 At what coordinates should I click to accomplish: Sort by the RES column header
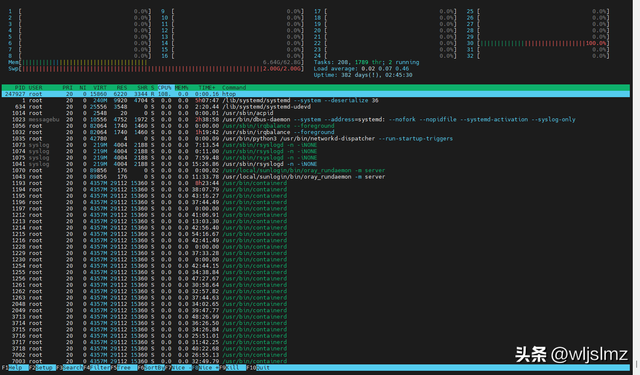pos(122,88)
